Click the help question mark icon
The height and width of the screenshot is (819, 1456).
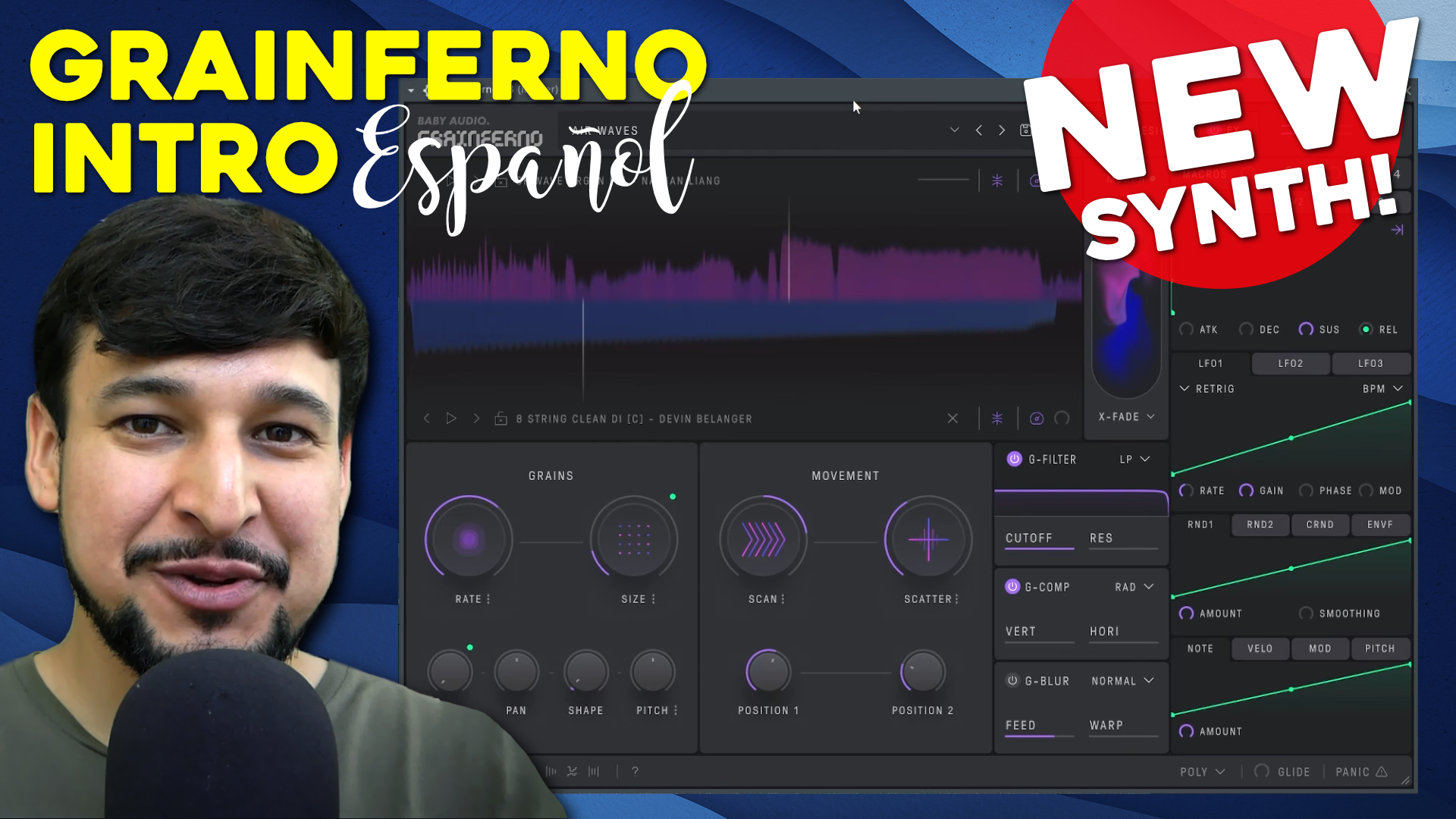[635, 771]
